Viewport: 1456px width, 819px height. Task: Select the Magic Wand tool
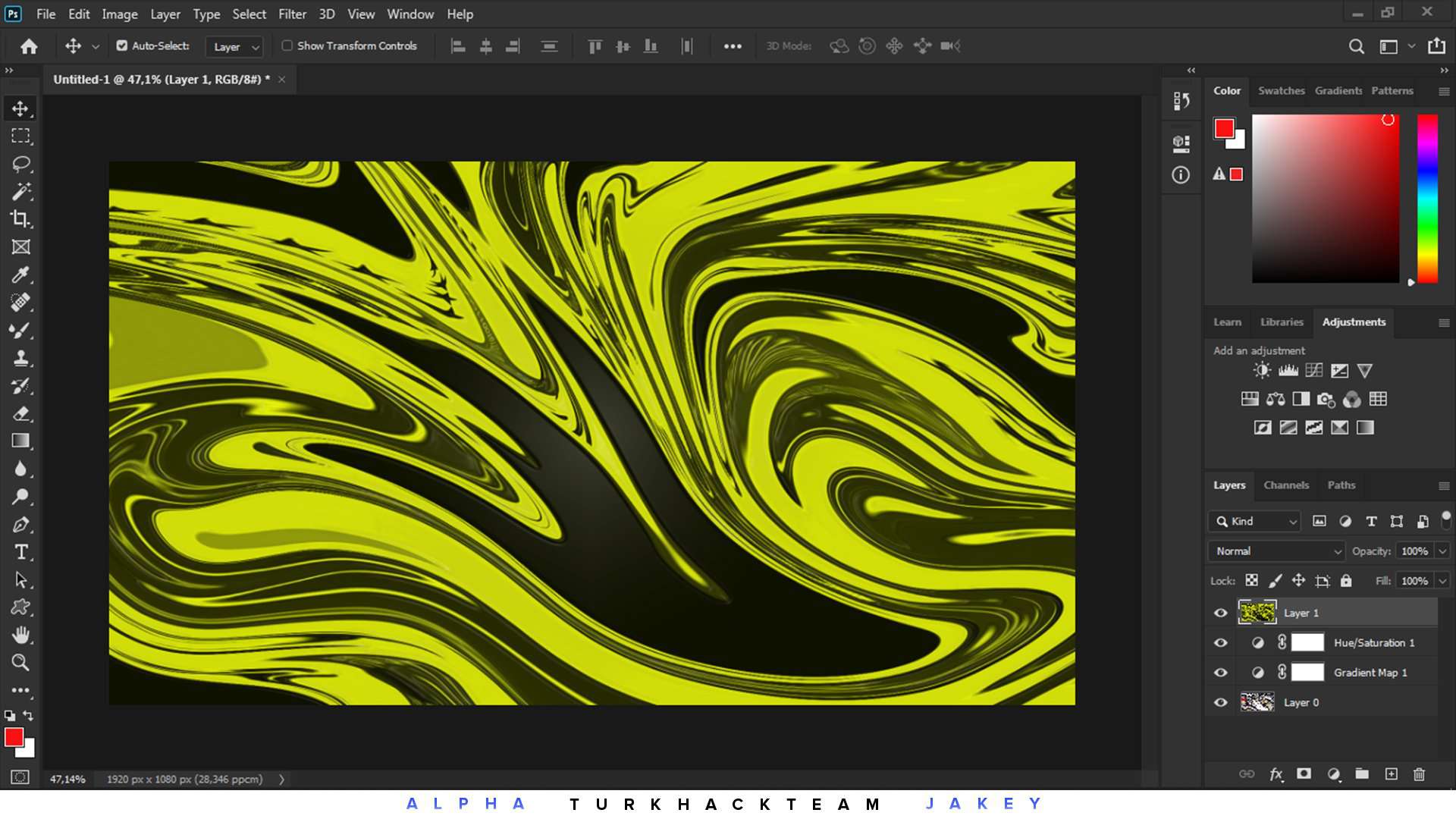20,191
